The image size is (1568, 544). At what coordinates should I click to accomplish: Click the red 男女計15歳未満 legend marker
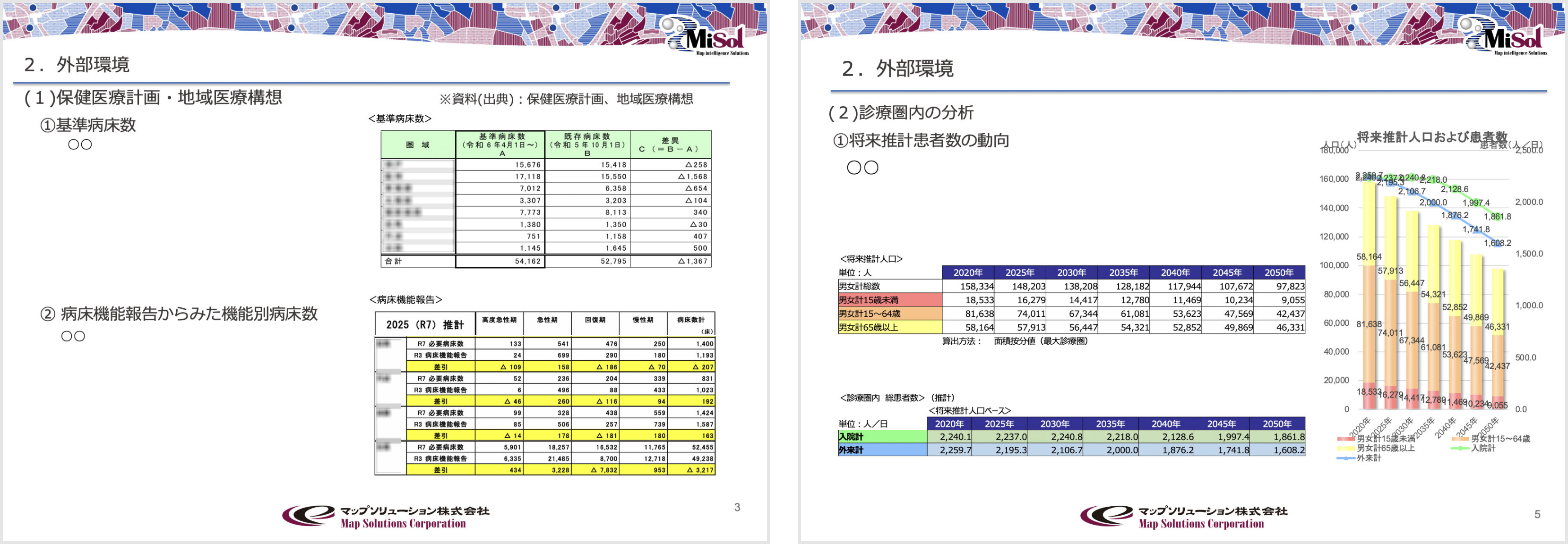click(1346, 439)
